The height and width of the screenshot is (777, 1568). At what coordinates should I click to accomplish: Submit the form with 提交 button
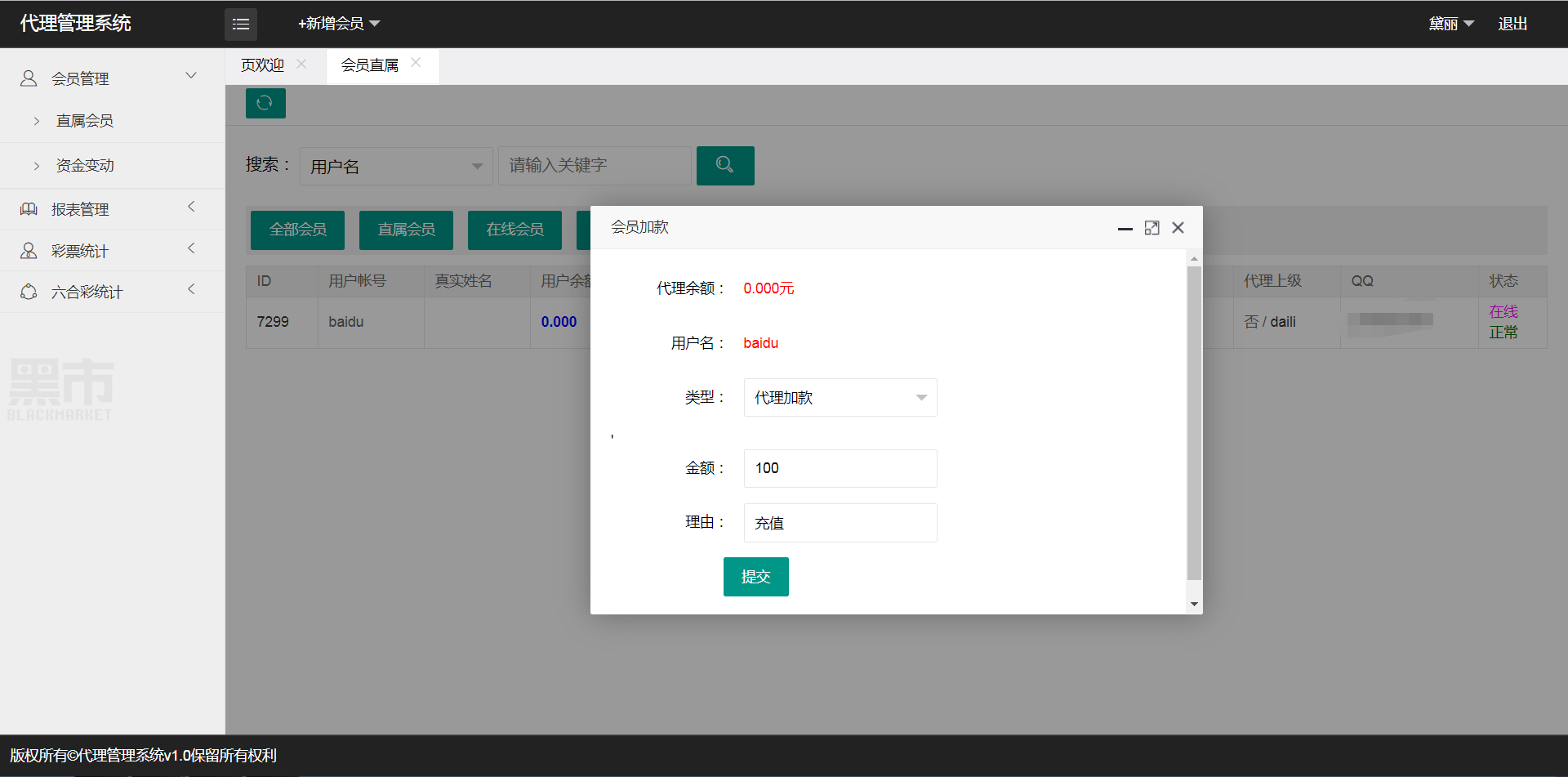pos(756,577)
